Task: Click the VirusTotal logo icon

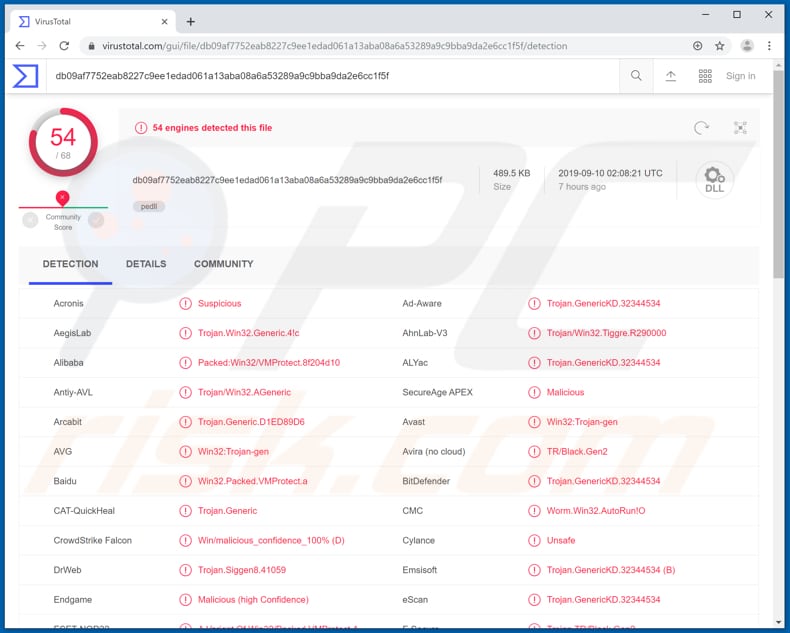Action: (x=25, y=76)
